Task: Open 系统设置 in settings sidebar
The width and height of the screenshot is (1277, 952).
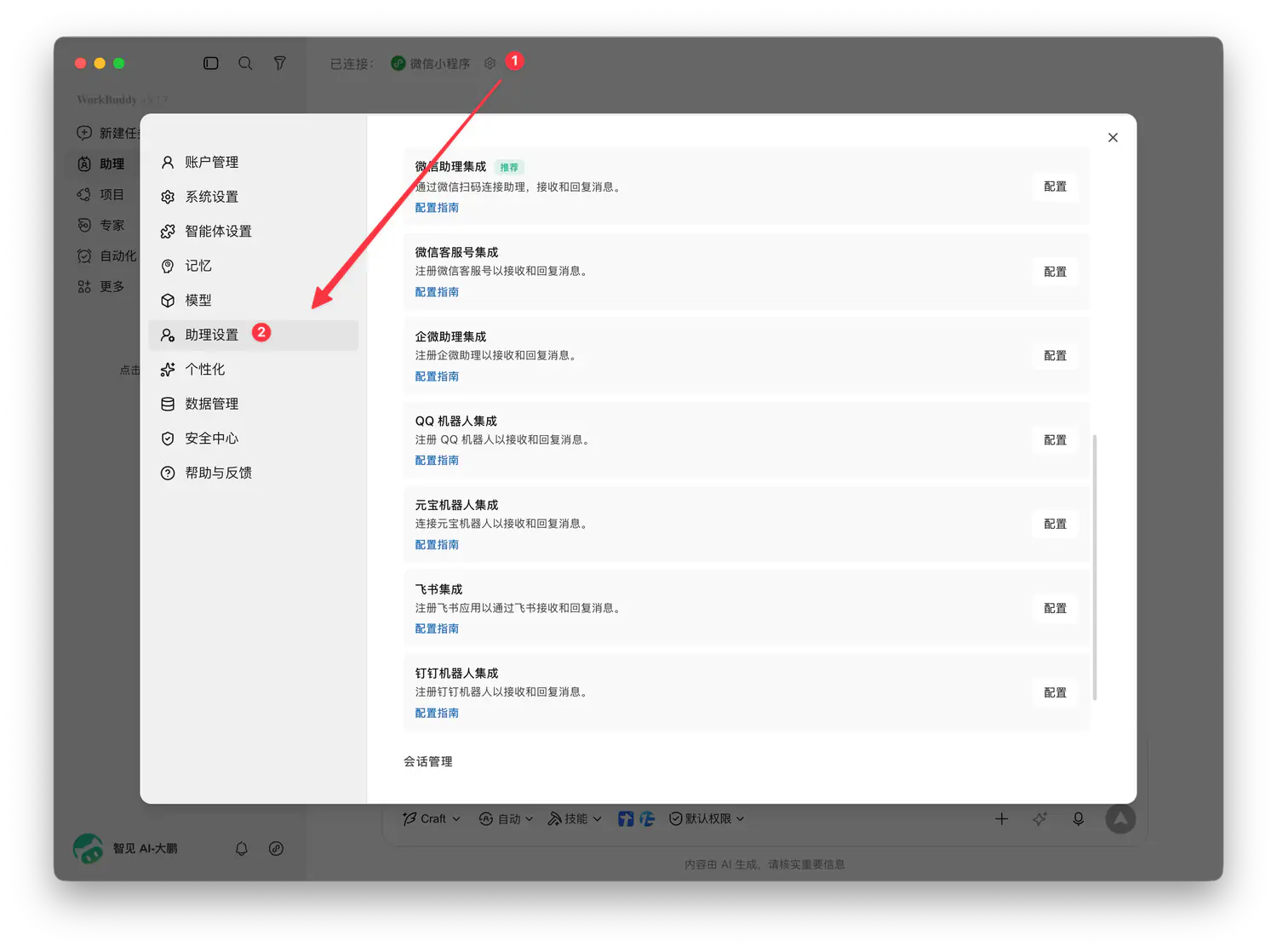Action: pos(254,197)
